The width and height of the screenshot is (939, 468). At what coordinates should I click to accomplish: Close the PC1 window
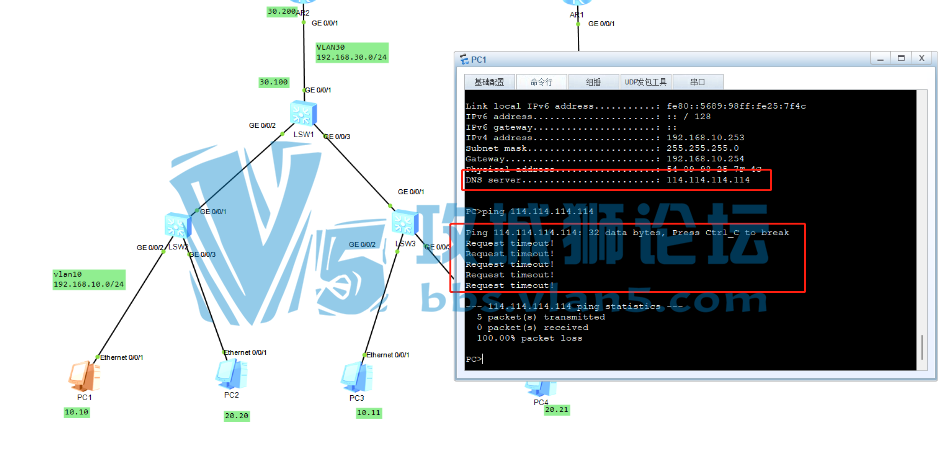point(922,58)
